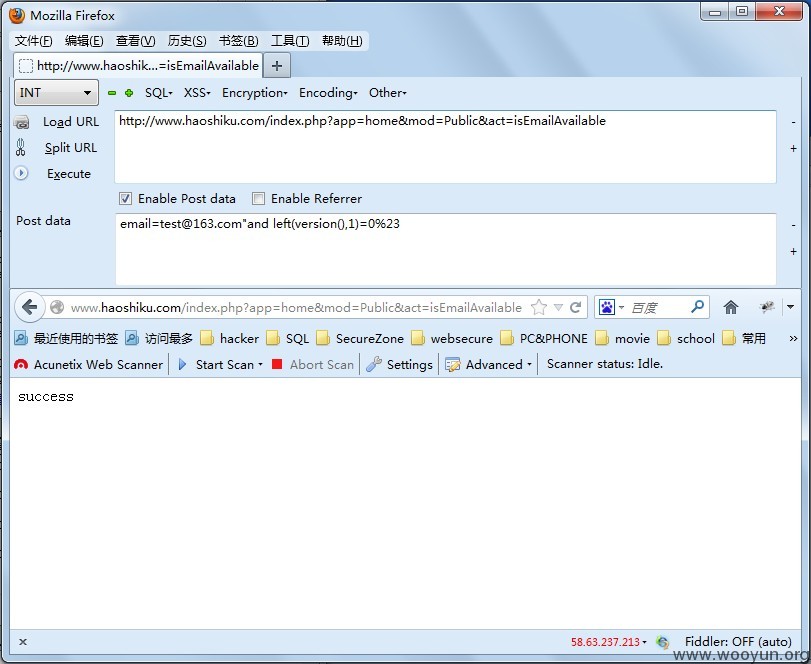
Task: Open 访问最多 bookmarks
Action: click(x=159, y=338)
